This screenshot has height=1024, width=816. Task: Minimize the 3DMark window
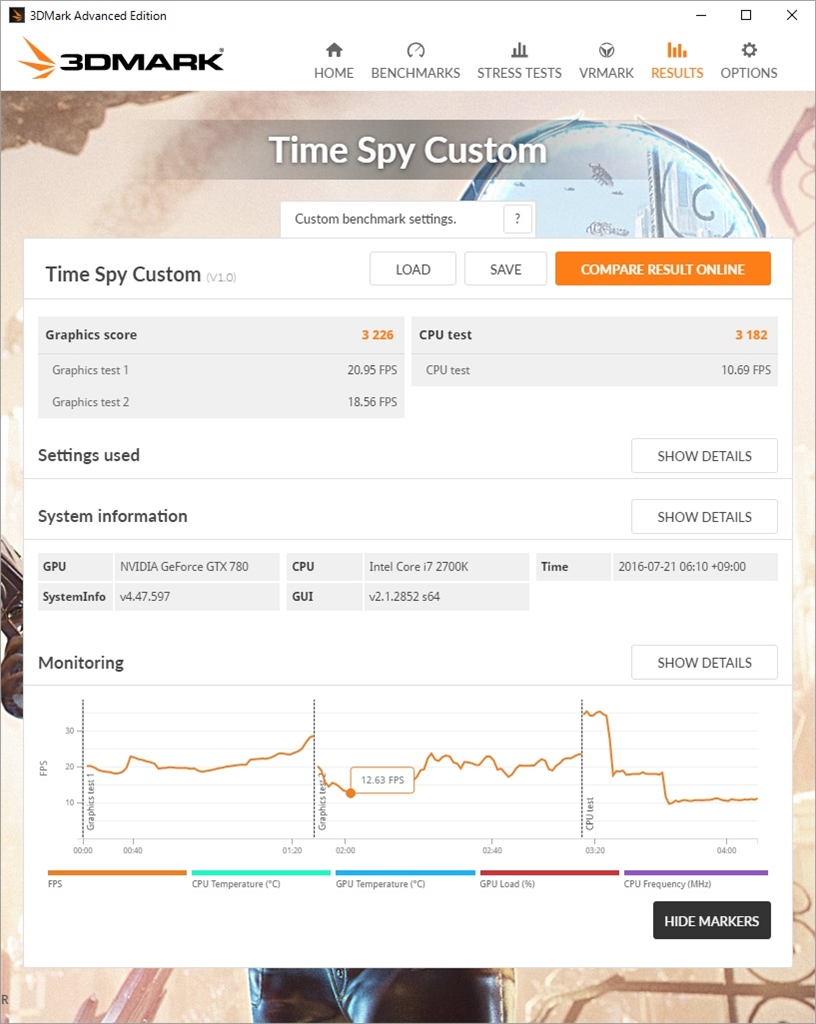pyautogui.click(x=701, y=15)
